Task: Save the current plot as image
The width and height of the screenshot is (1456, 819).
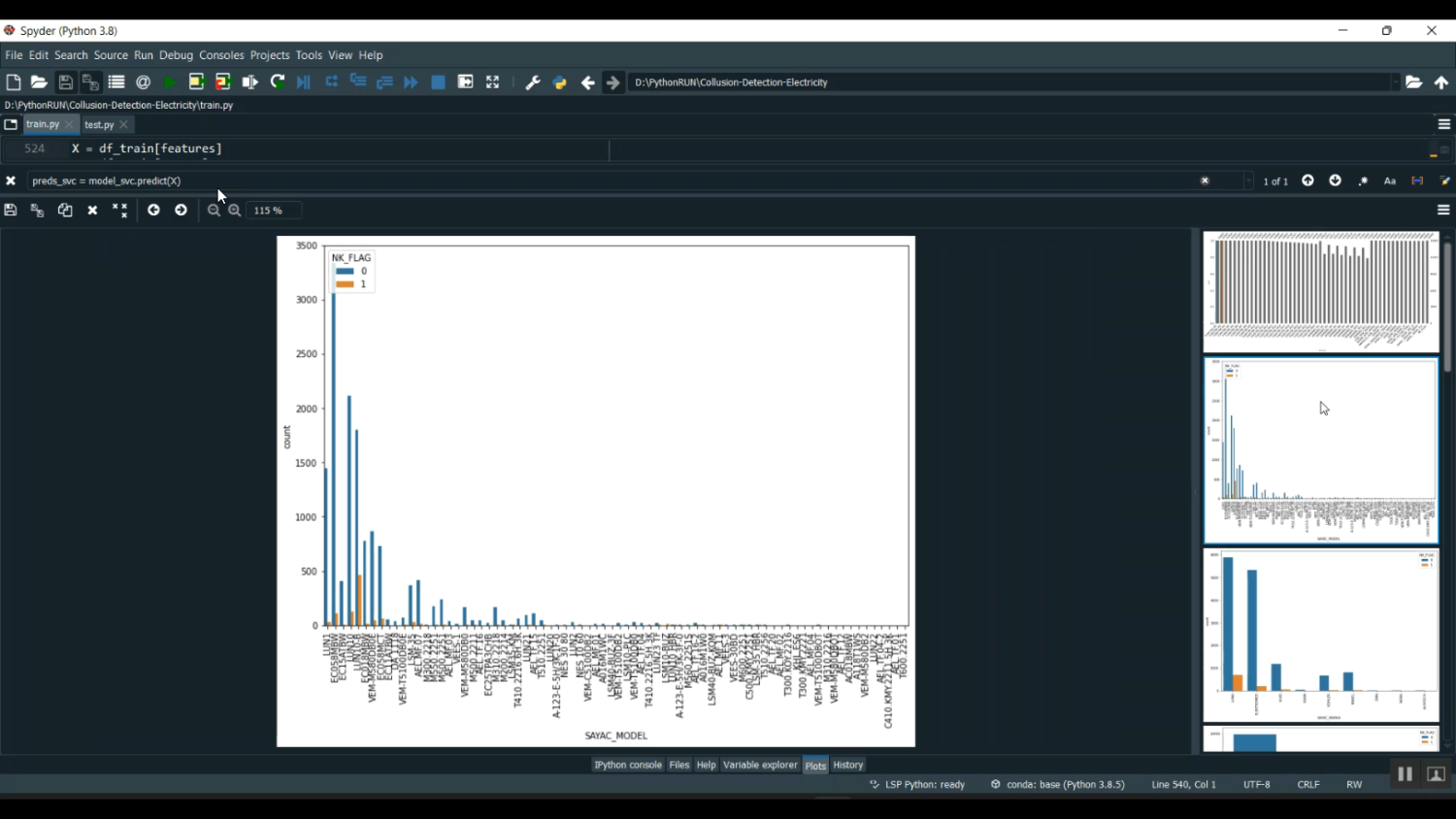Action: [11, 211]
